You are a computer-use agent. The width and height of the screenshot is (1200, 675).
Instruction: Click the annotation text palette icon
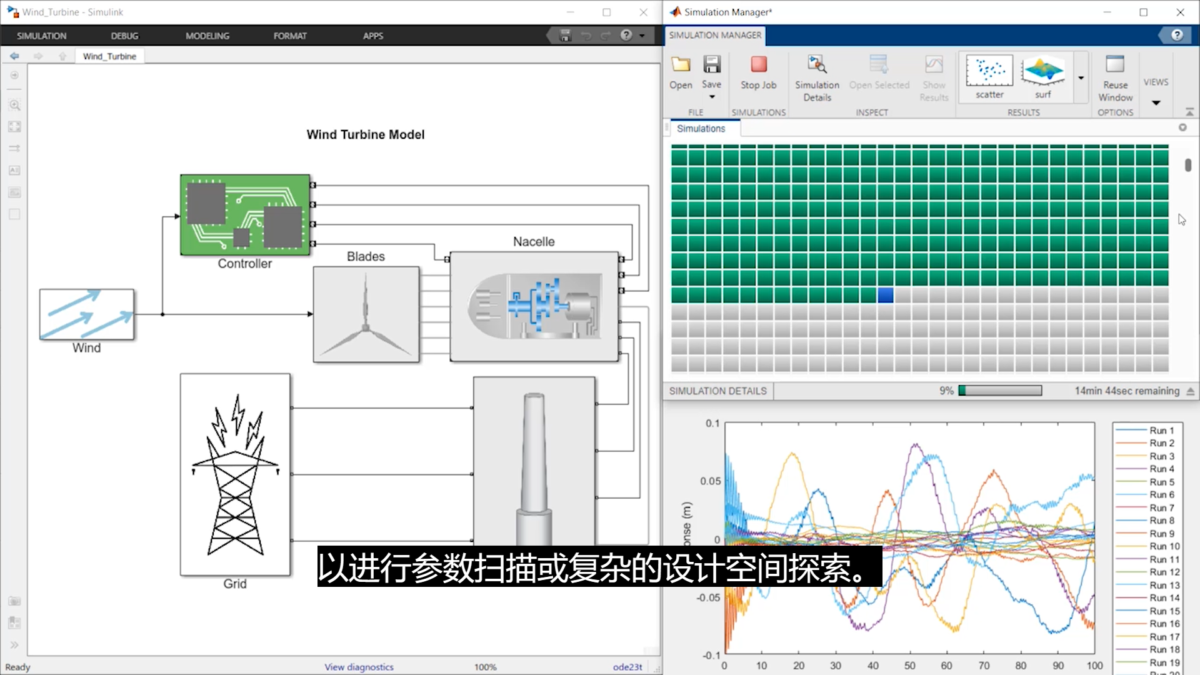pyautogui.click(x=14, y=170)
